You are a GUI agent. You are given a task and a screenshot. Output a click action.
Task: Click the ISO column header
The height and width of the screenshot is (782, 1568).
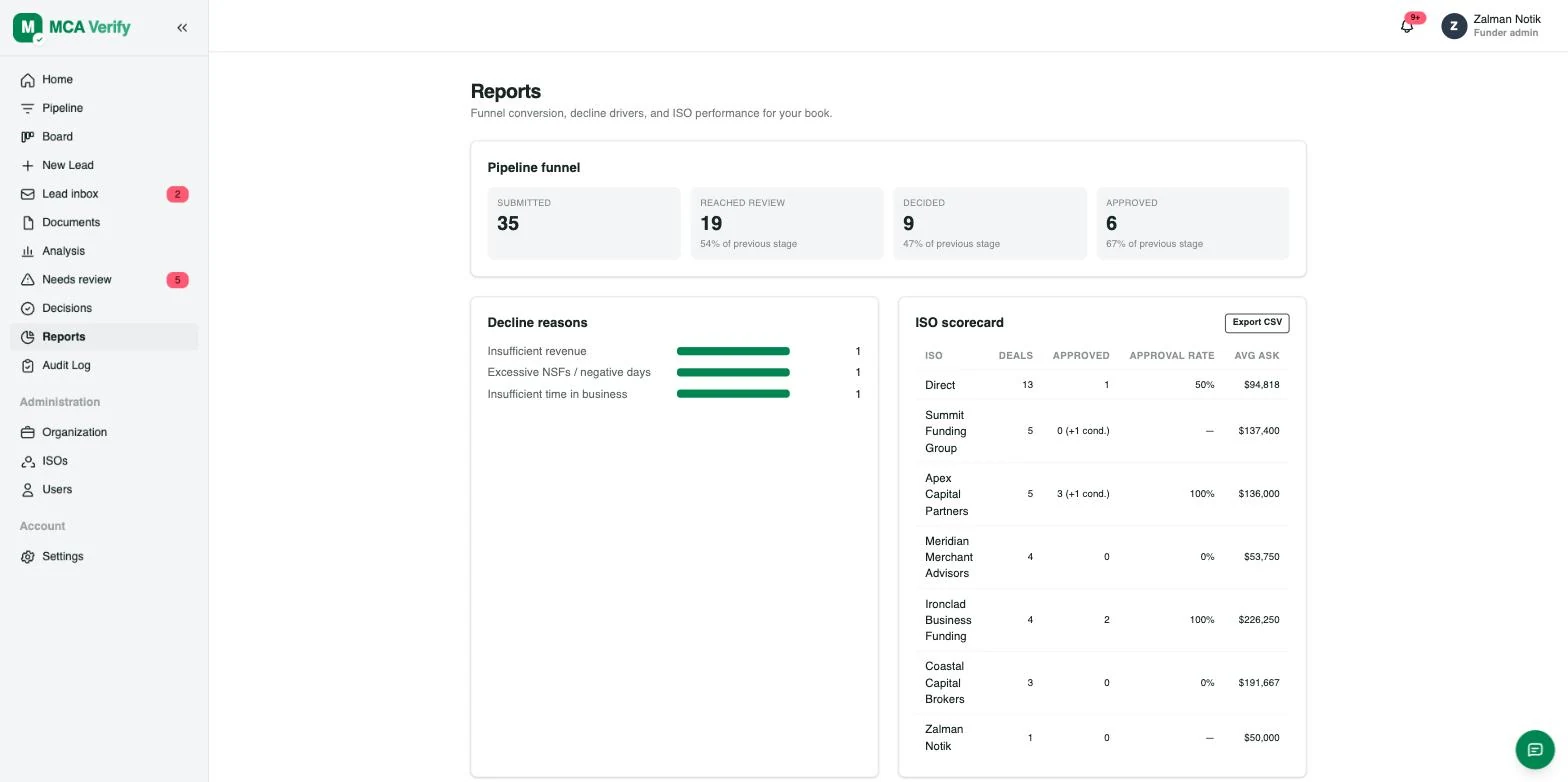point(934,356)
